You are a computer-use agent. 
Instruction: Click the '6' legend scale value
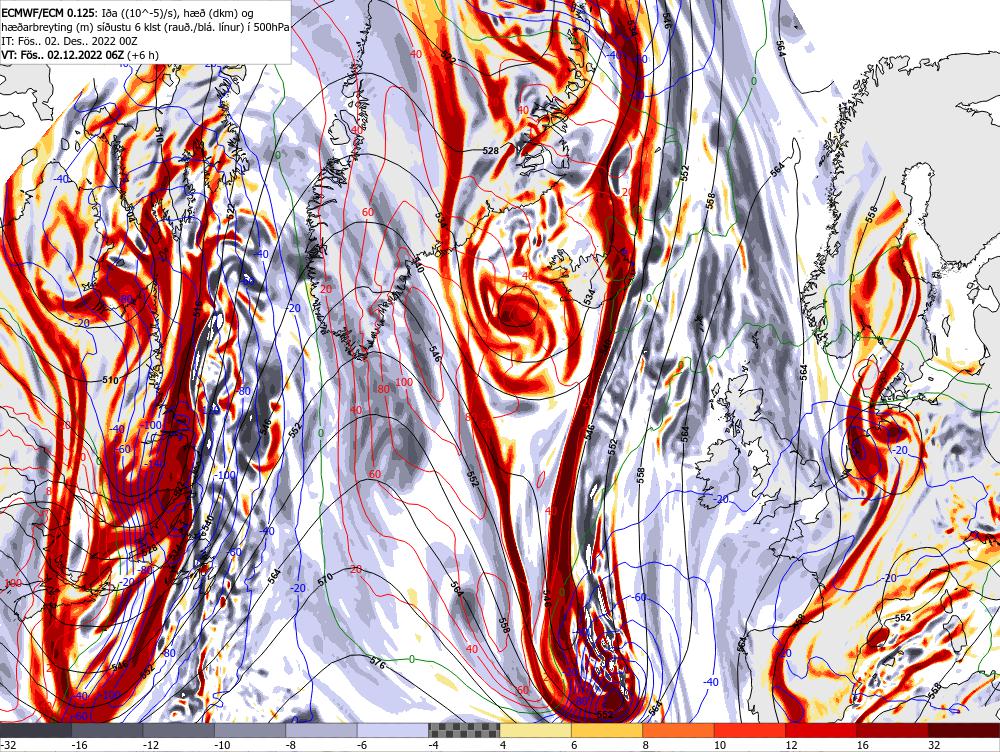tap(575, 745)
